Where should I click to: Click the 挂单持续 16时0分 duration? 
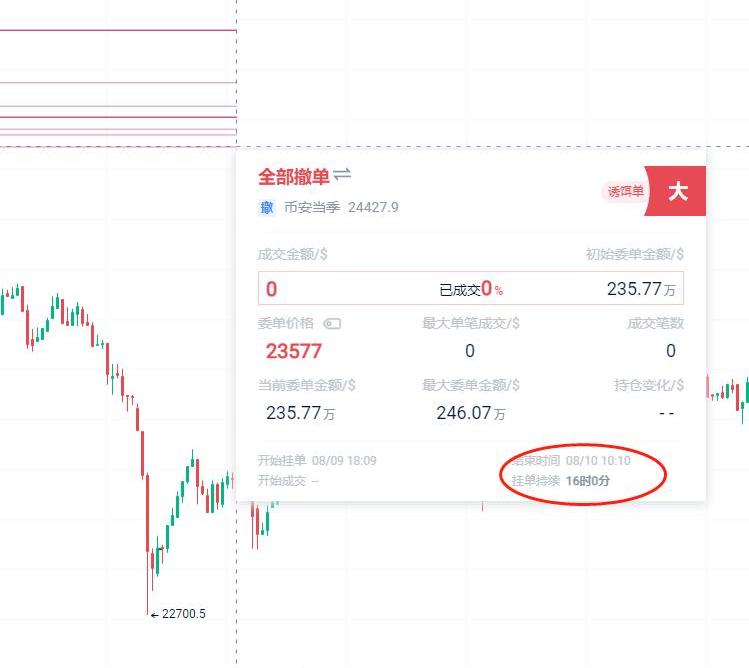560,481
